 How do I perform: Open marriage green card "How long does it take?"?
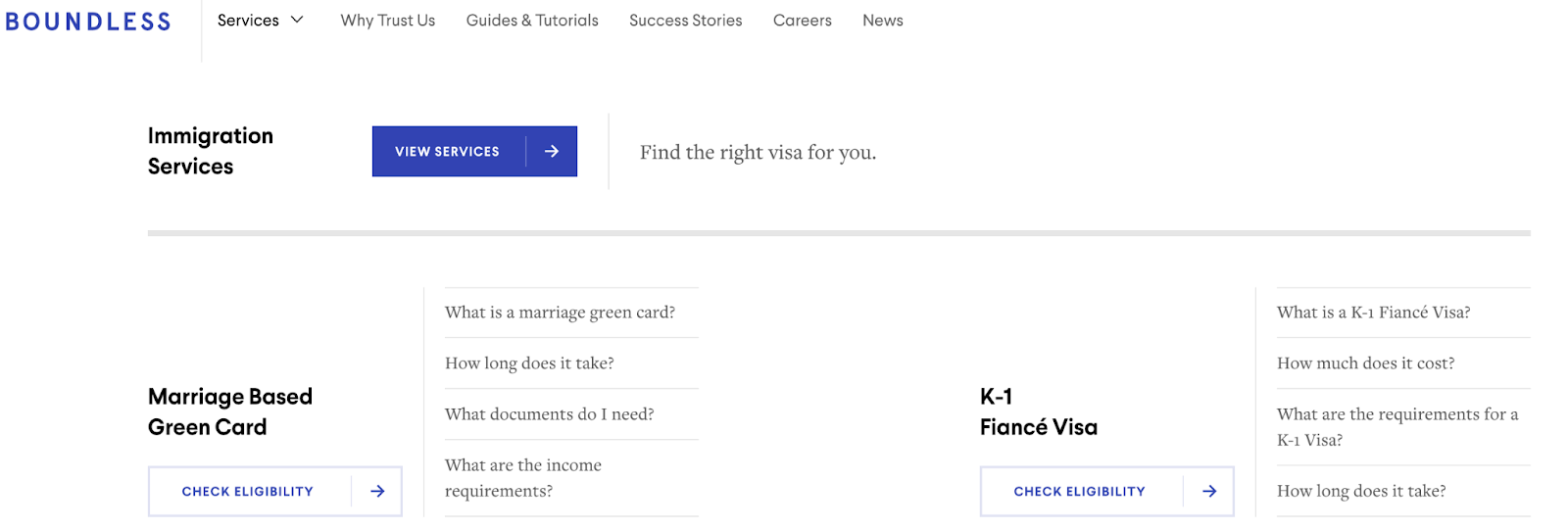pos(529,363)
